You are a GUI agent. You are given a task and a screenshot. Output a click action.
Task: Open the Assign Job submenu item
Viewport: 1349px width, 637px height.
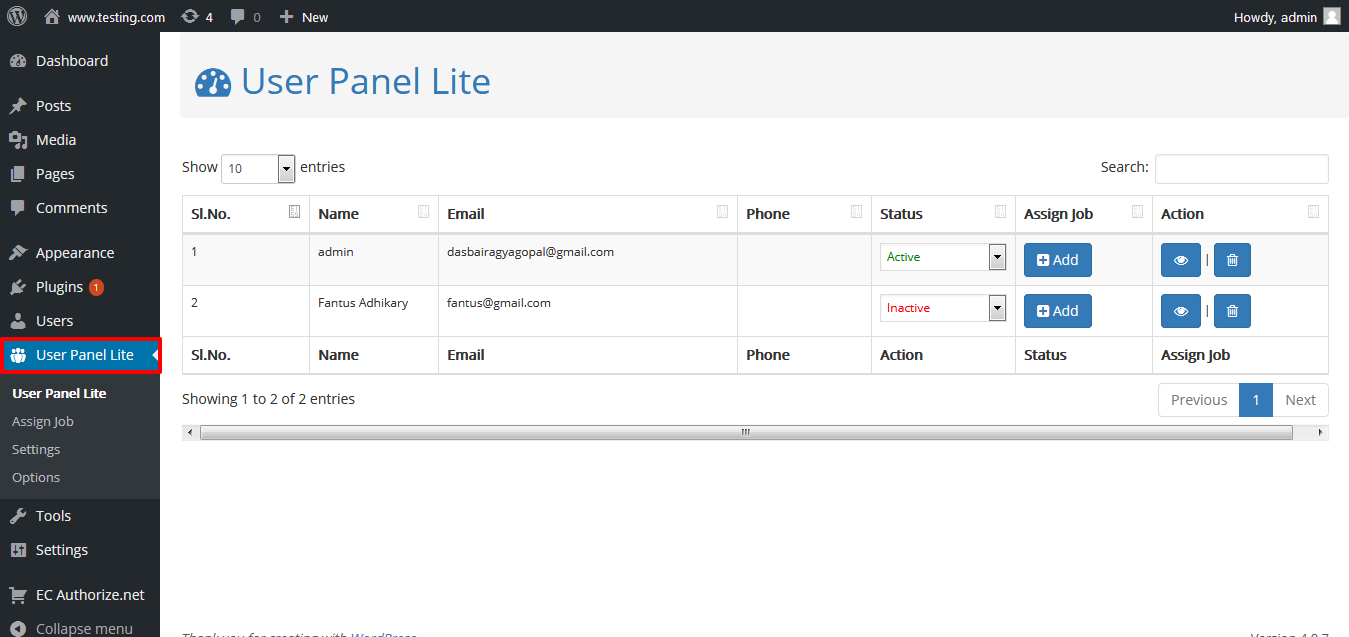point(43,421)
